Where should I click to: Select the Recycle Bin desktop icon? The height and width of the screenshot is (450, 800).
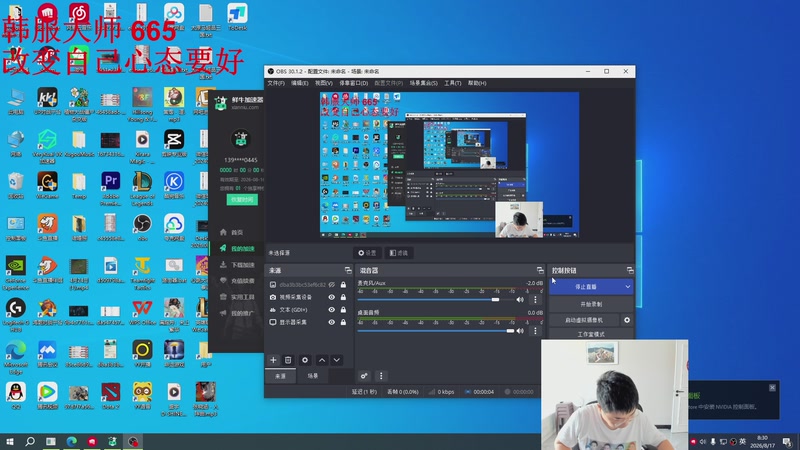click(x=15, y=185)
